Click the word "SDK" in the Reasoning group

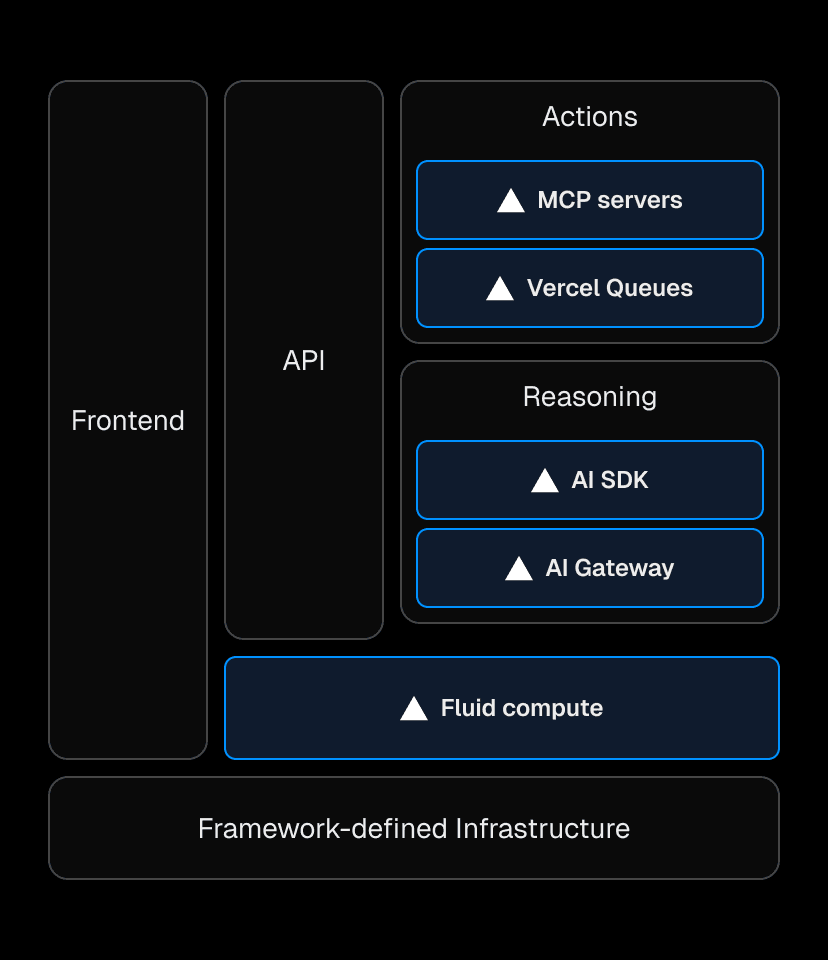[625, 480]
